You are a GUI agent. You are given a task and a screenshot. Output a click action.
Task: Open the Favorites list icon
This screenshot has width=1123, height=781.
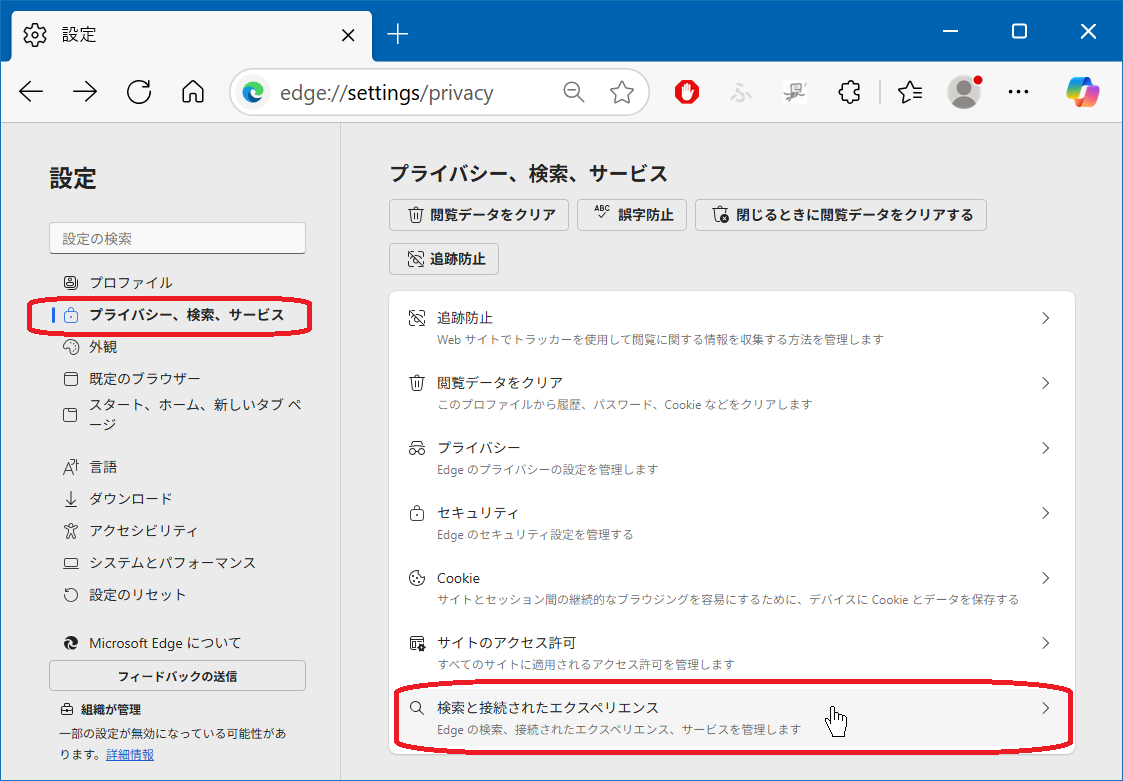(x=909, y=93)
